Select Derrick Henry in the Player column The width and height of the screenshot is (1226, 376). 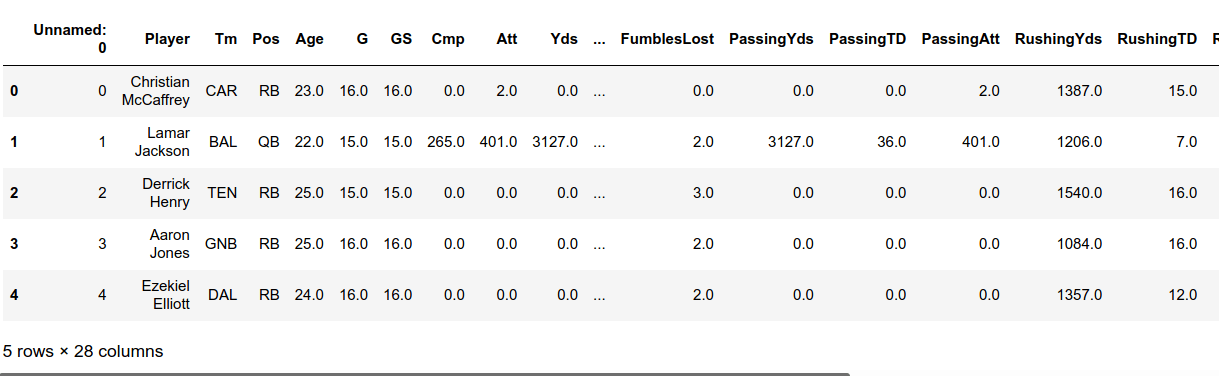[166, 193]
